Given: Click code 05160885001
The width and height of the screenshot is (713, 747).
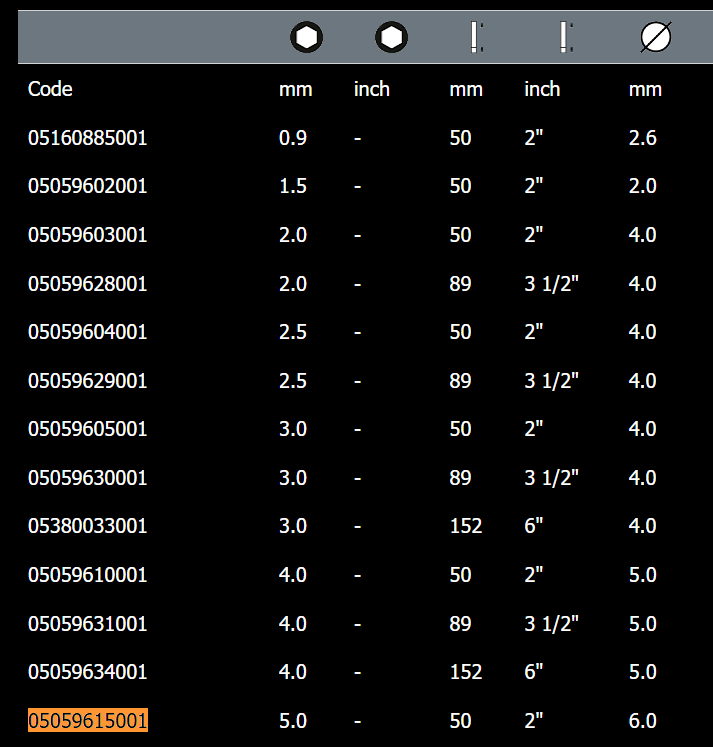Looking at the screenshot, I should click(x=88, y=138).
